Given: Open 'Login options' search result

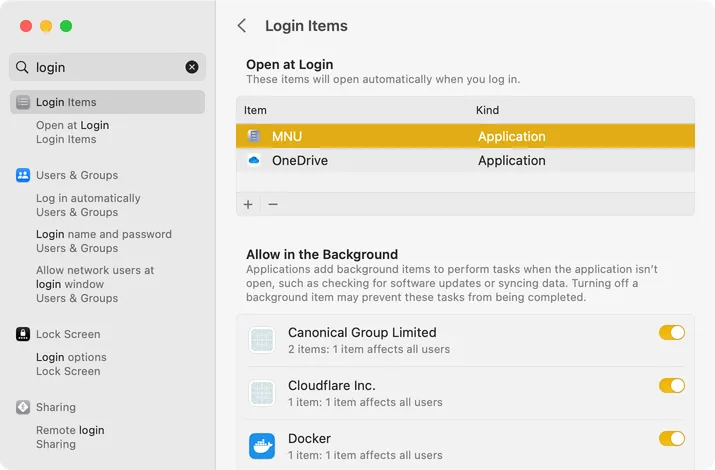Looking at the screenshot, I should [71, 364].
